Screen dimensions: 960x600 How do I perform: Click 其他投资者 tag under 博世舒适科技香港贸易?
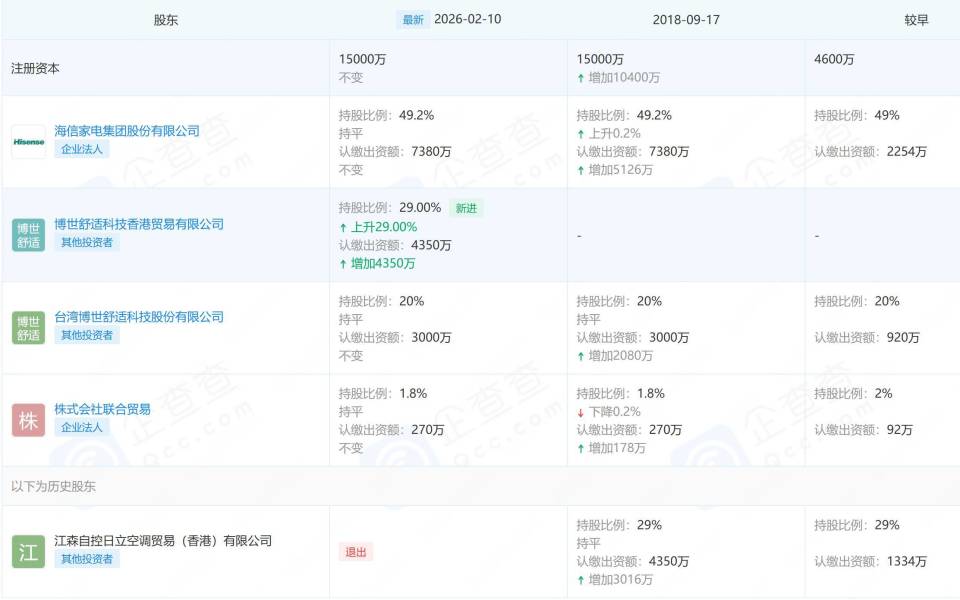[x=87, y=242]
